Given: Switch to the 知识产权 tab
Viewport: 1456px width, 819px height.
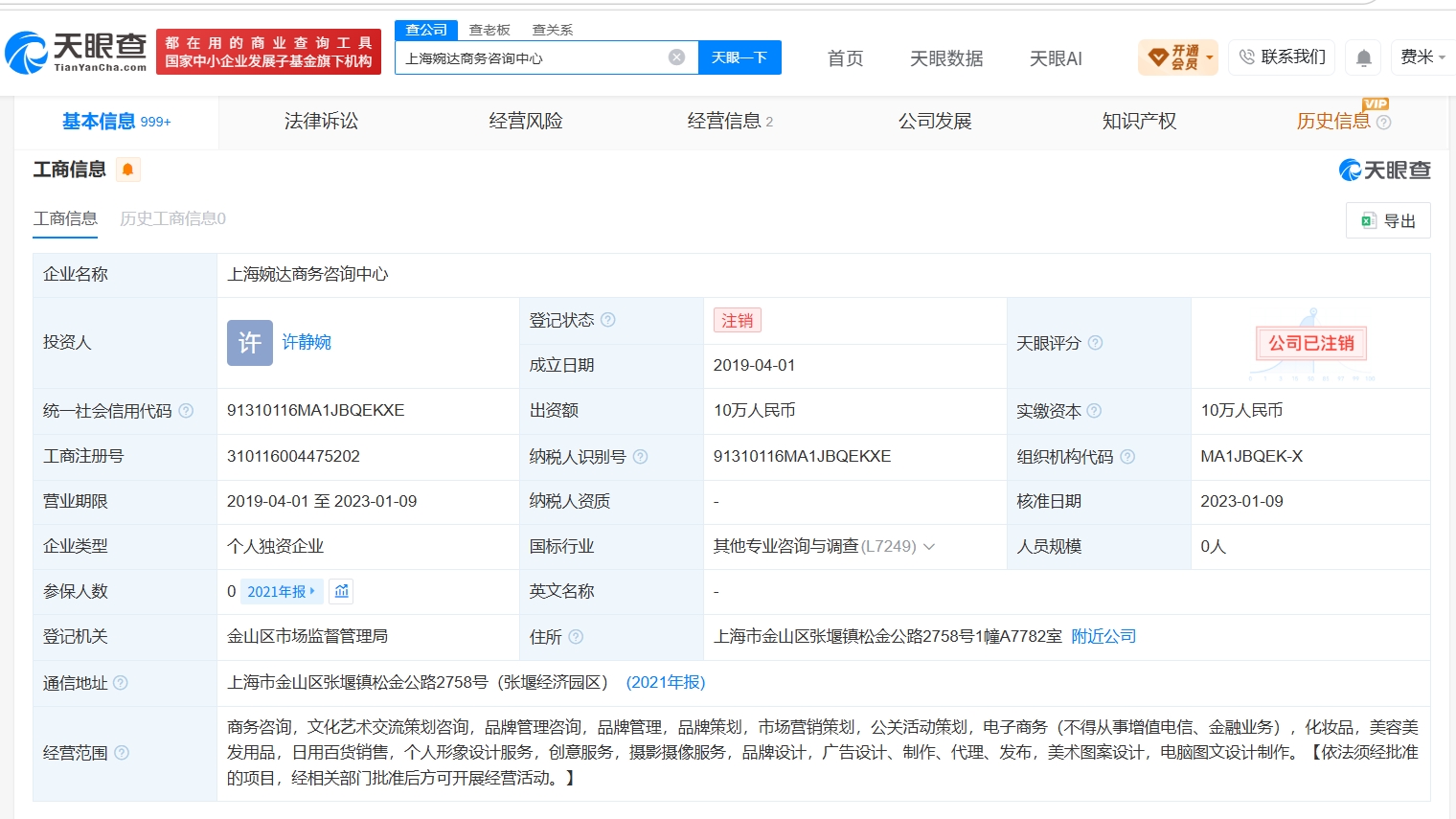Looking at the screenshot, I should click(x=1139, y=122).
